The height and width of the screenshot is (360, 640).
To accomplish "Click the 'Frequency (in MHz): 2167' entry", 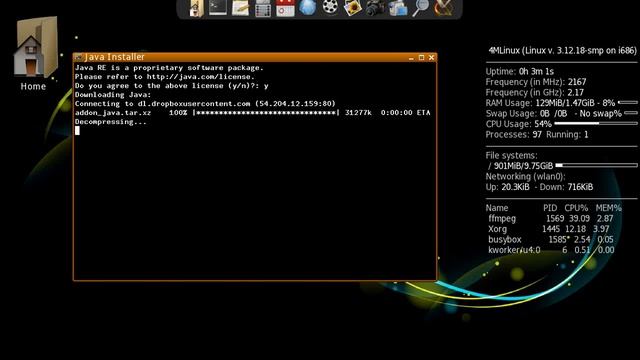I will point(536,82).
